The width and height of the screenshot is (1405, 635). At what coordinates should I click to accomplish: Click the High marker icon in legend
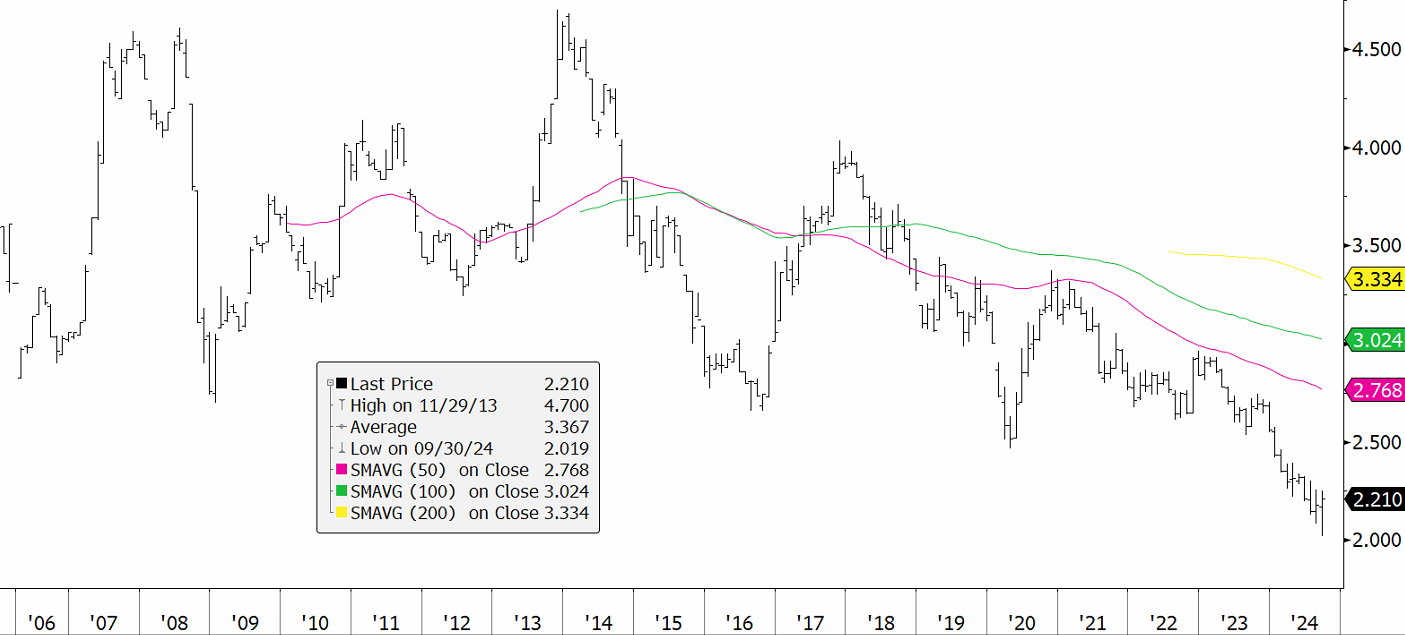point(341,406)
